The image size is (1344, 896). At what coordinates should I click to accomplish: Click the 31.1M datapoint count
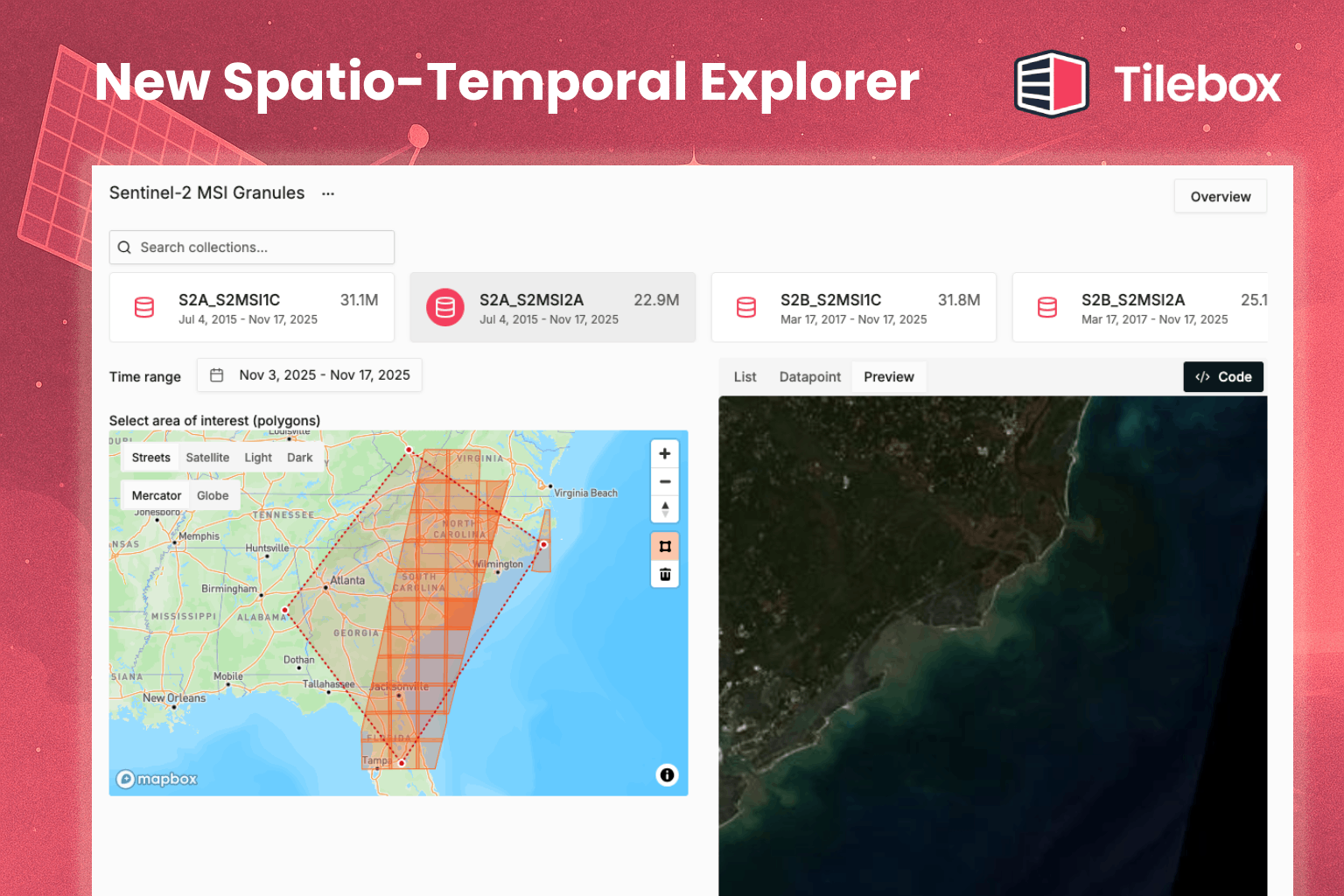[x=359, y=300]
